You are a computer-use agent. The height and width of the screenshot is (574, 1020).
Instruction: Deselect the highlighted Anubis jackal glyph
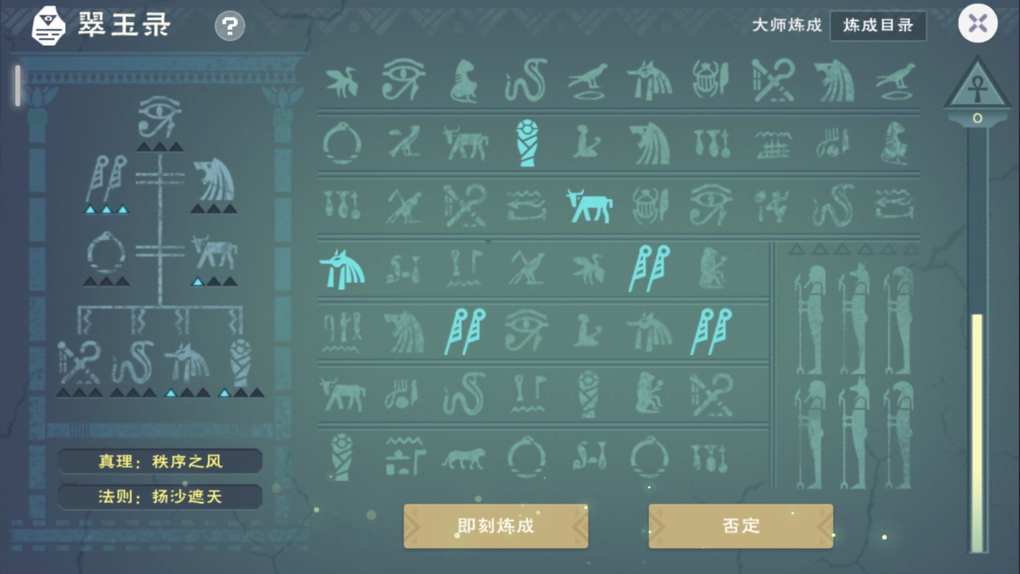(342, 268)
